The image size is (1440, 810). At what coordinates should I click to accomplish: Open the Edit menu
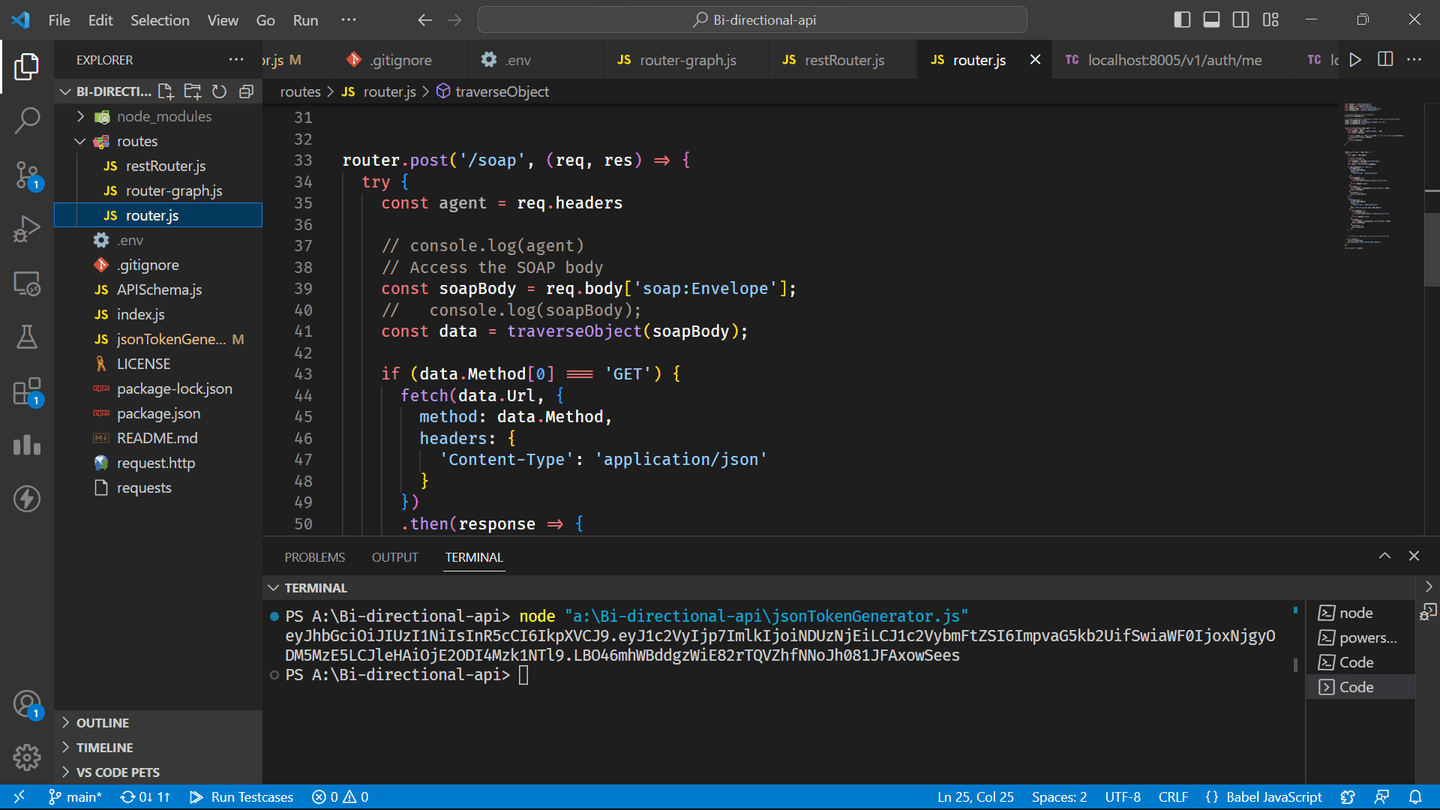point(100,20)
